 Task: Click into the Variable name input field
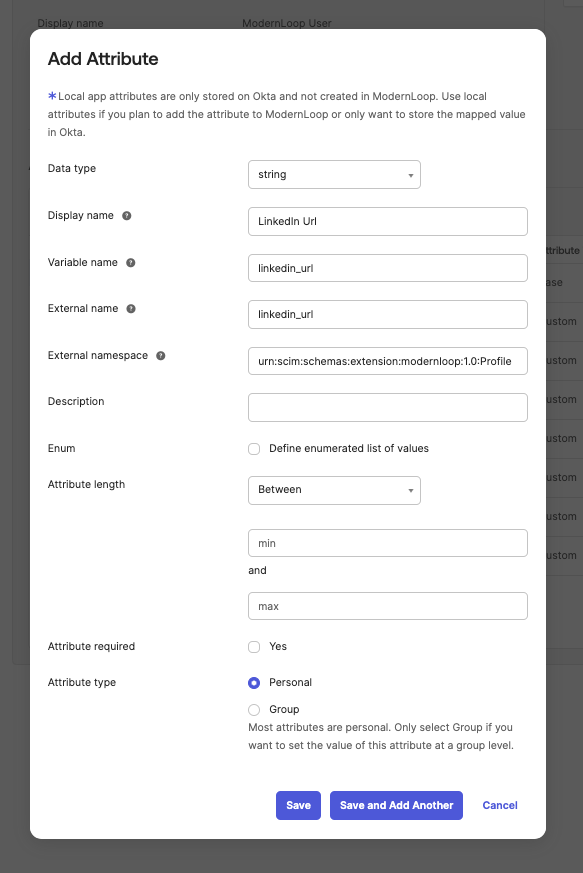point(388,268)
